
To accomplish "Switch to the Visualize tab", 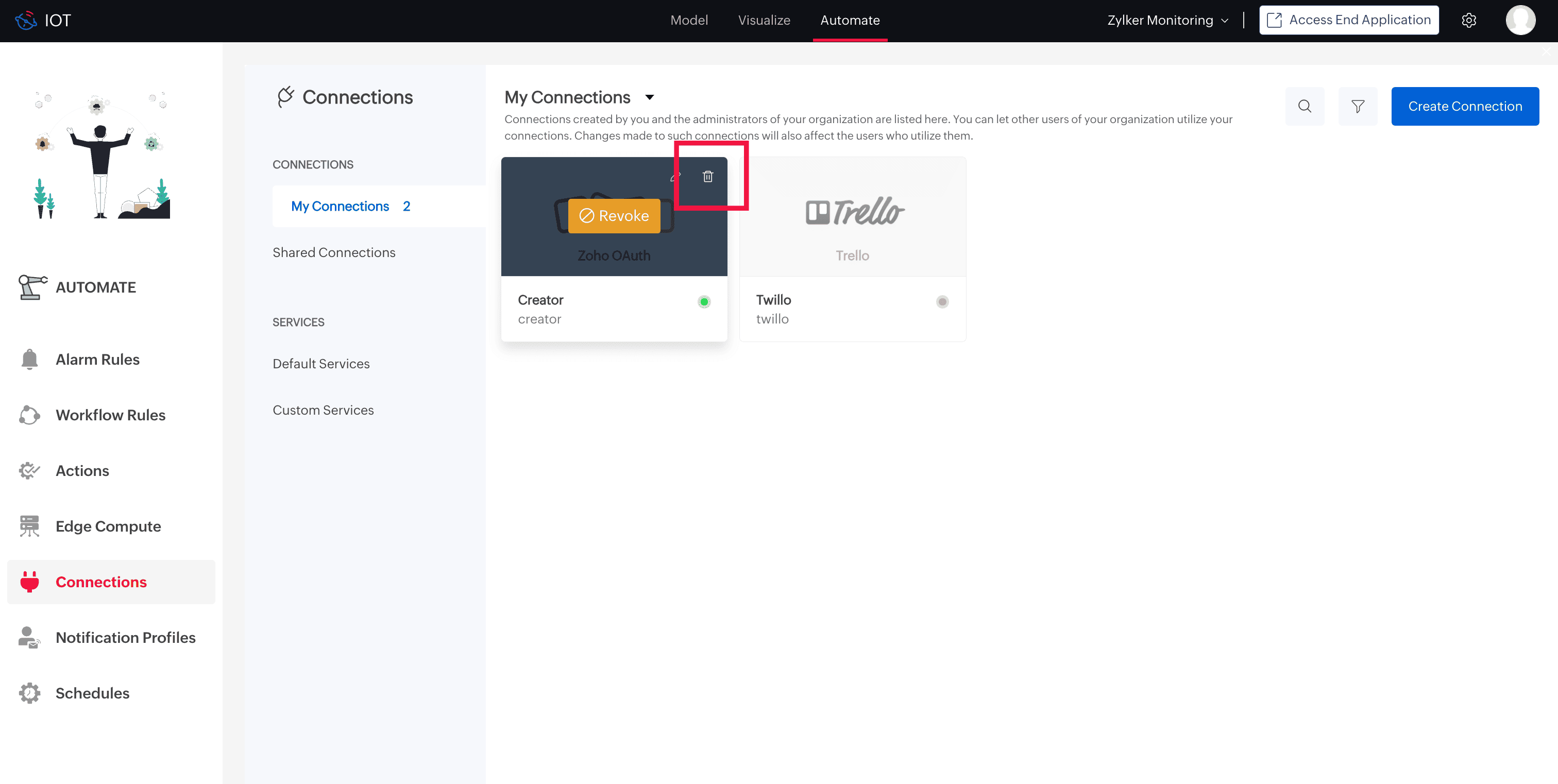I will pyautogui.click(x=764, y=21).
